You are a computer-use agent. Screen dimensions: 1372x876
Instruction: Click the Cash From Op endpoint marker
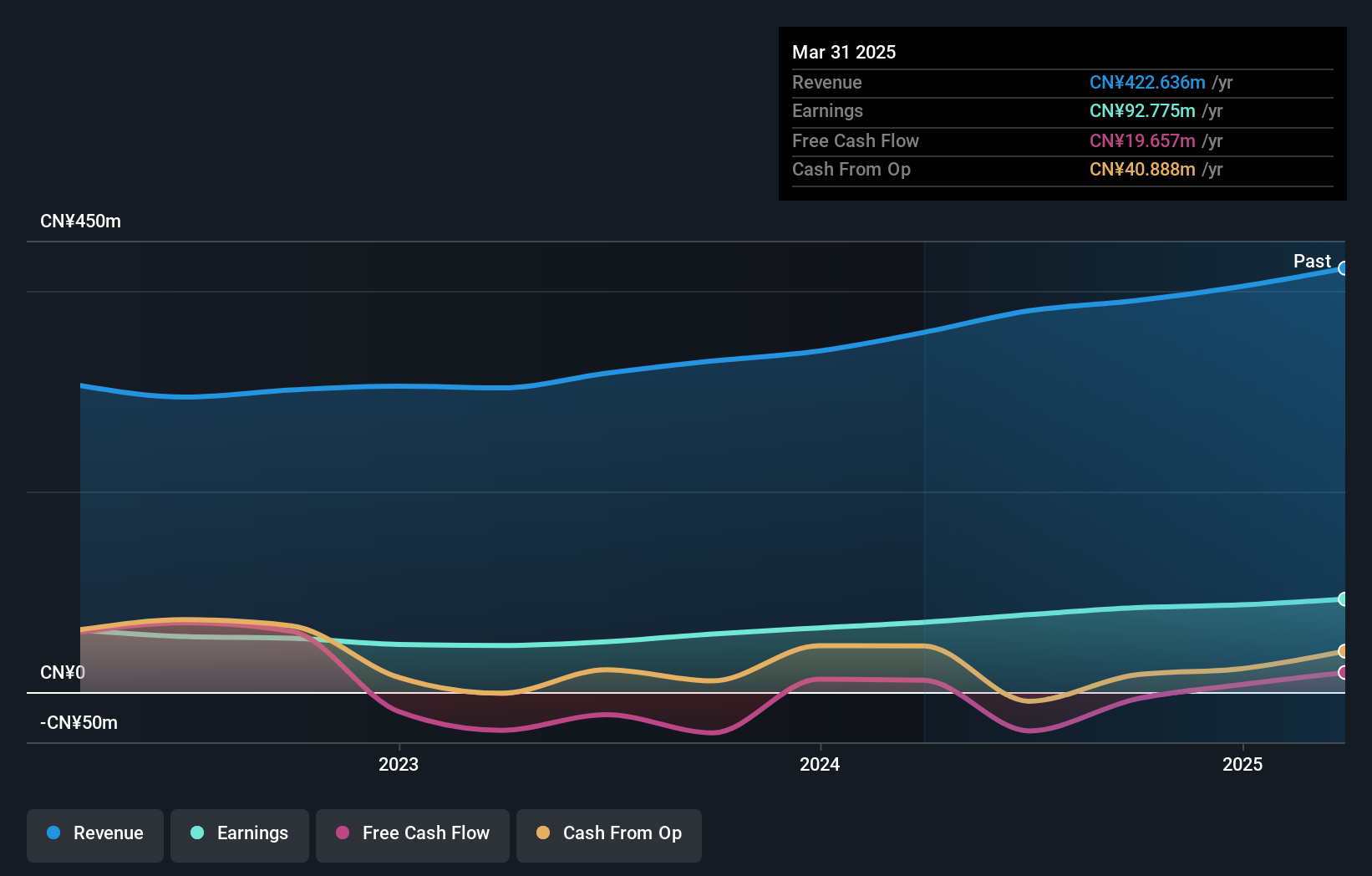tap(1343, 650)
